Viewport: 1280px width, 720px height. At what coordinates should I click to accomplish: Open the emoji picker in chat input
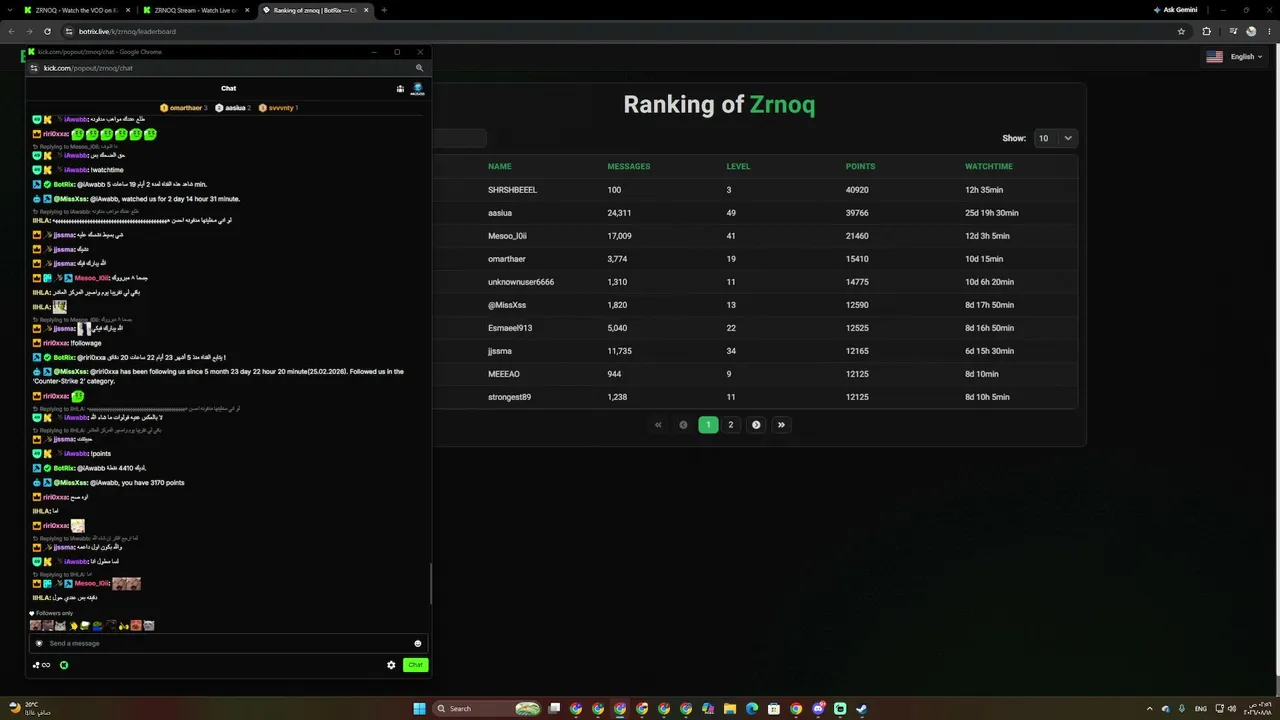418,643
